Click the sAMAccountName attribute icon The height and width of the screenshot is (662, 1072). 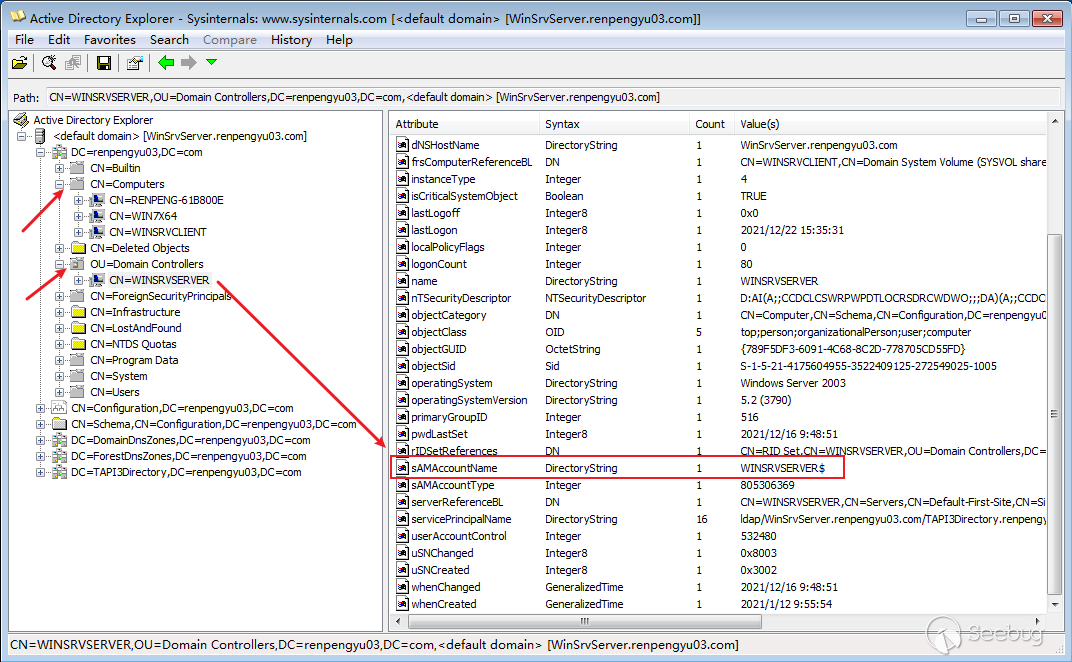403,468
